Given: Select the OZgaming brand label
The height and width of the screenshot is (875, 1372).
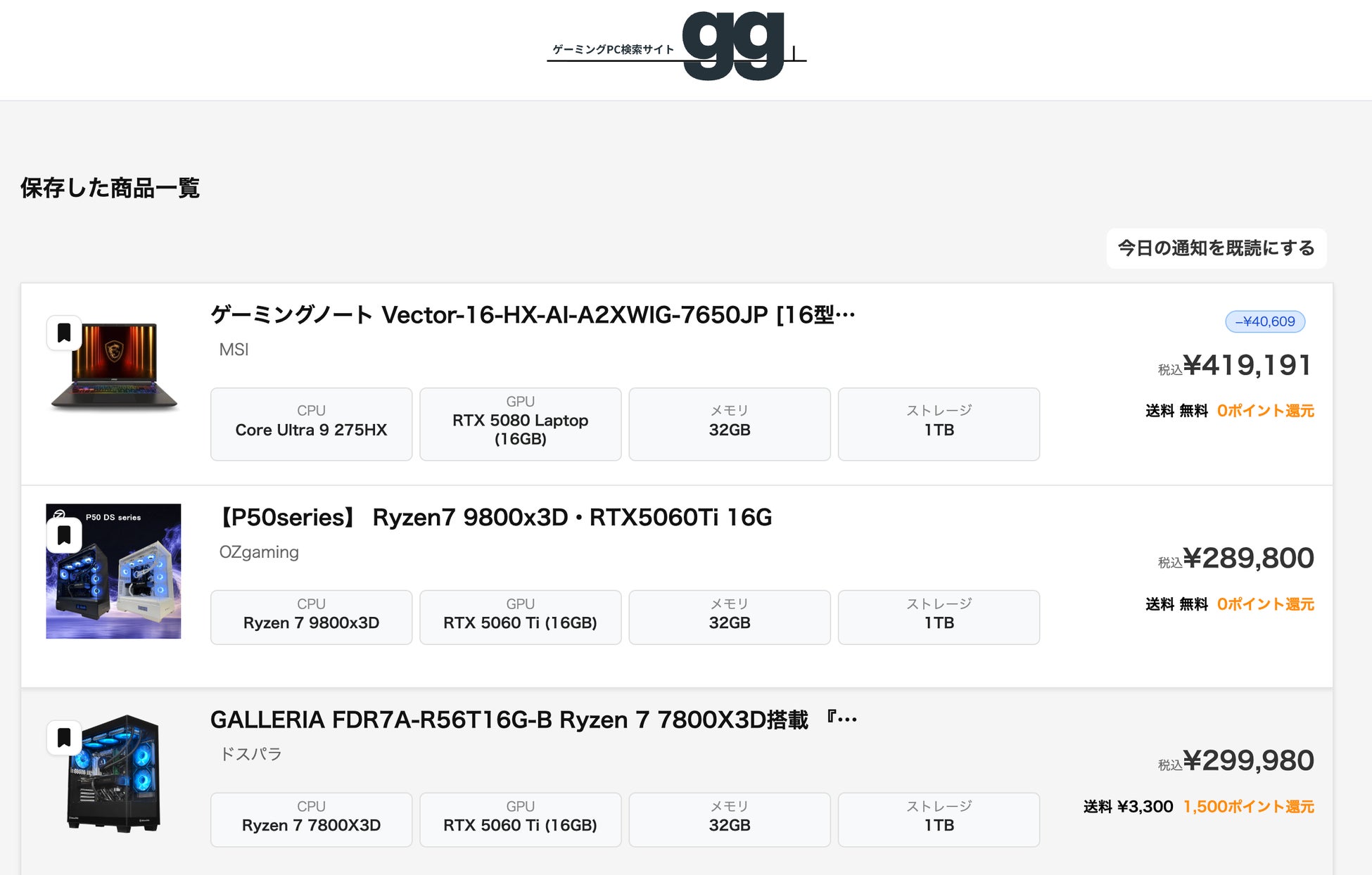Looking at the screenshot, I should coord(258,552).
